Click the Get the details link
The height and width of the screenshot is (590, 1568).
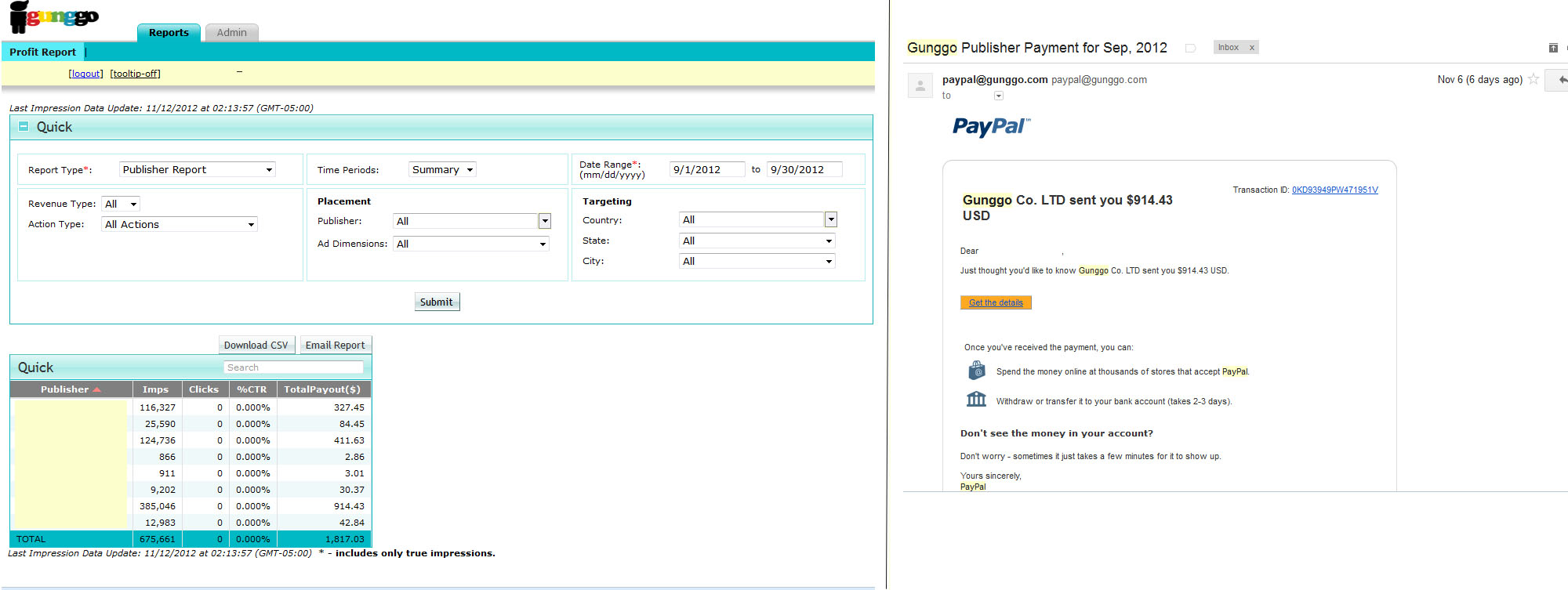[x=996, y=302]
